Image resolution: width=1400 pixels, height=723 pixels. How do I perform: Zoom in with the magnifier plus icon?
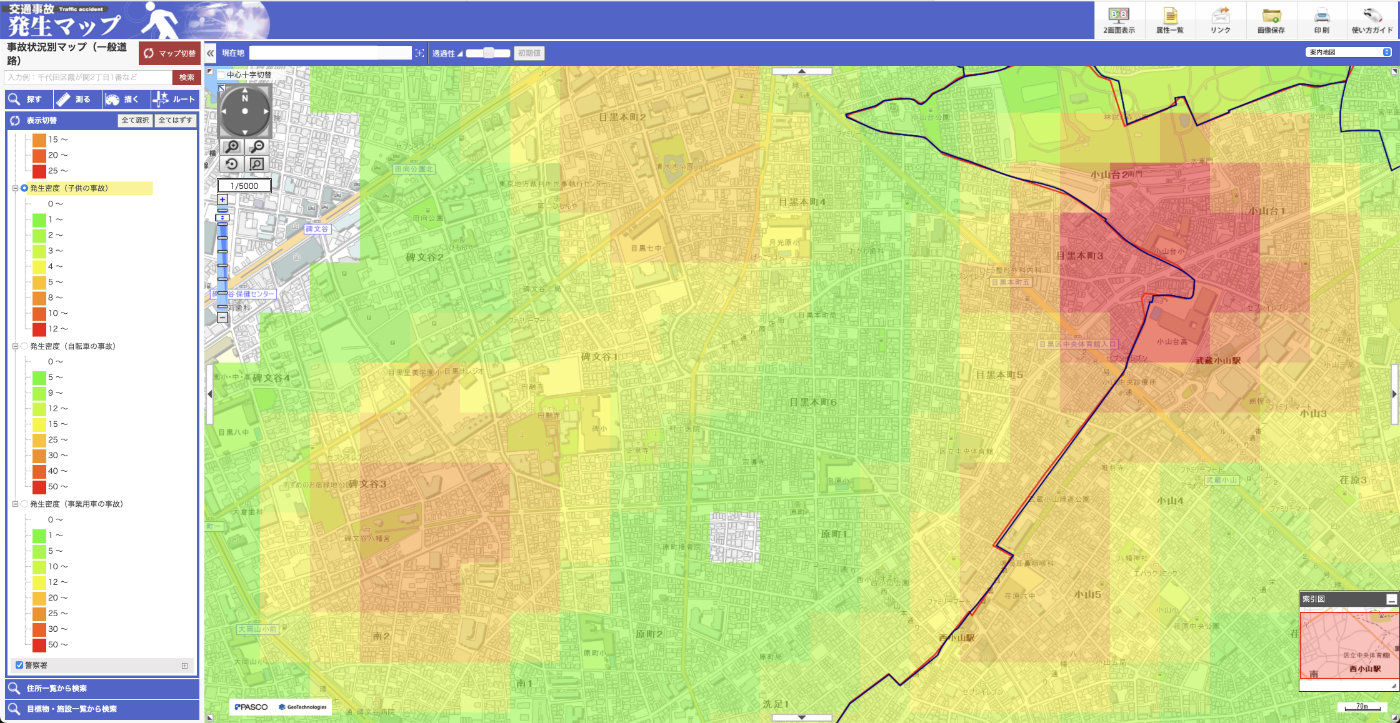232,147
